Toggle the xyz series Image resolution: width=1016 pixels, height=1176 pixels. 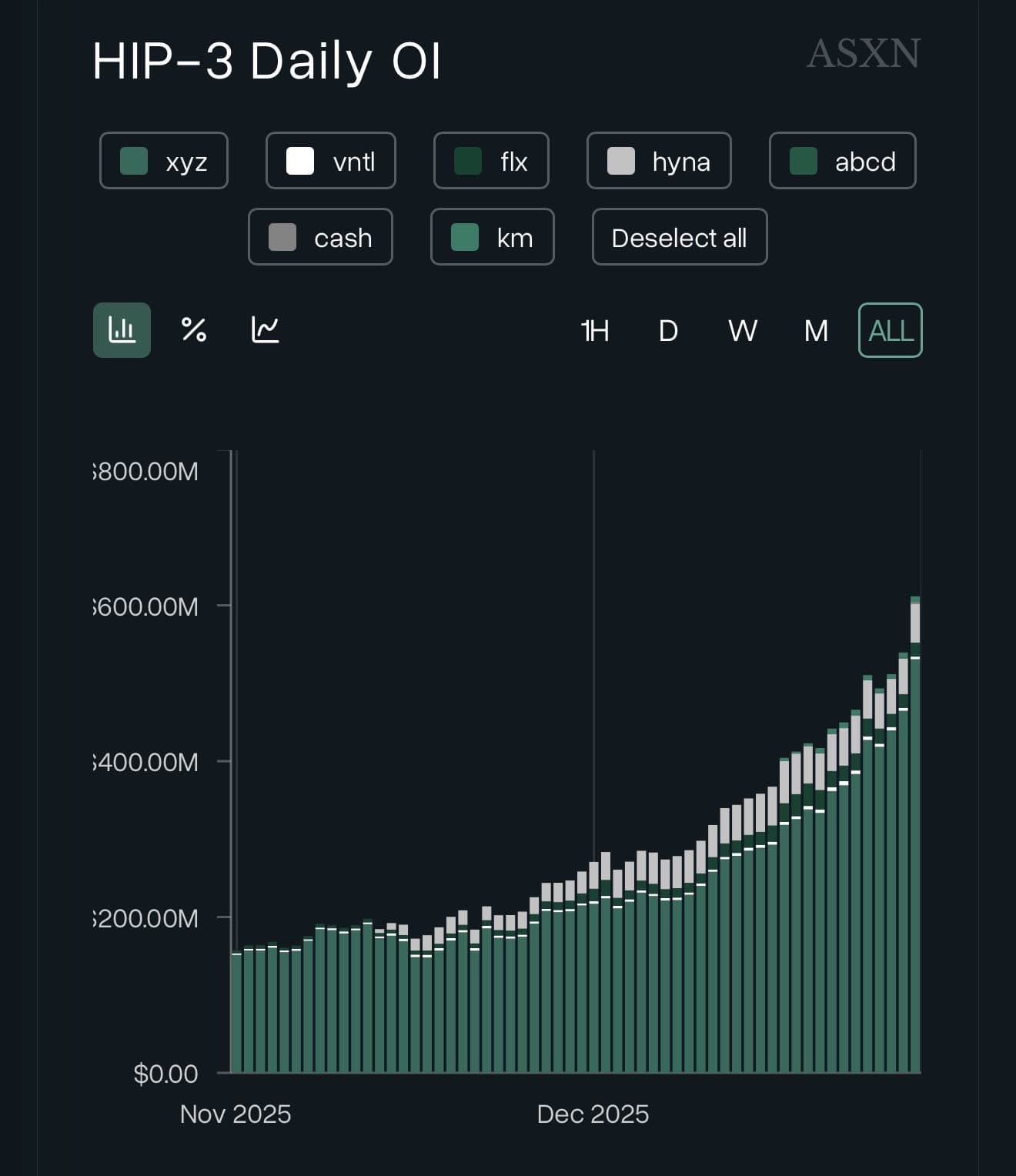point(164,161)
